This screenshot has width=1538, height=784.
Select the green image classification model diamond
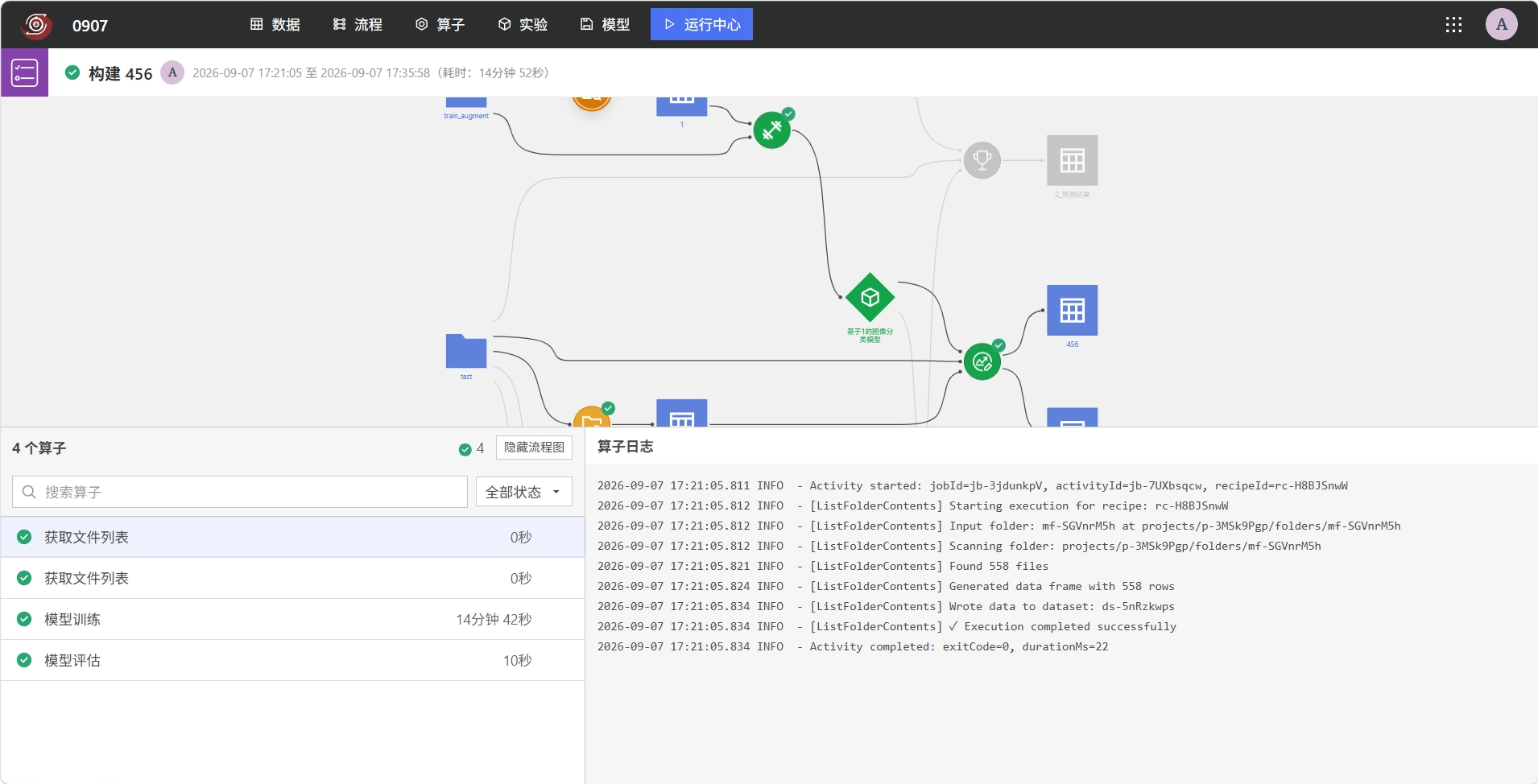click(x=870, y=297)
